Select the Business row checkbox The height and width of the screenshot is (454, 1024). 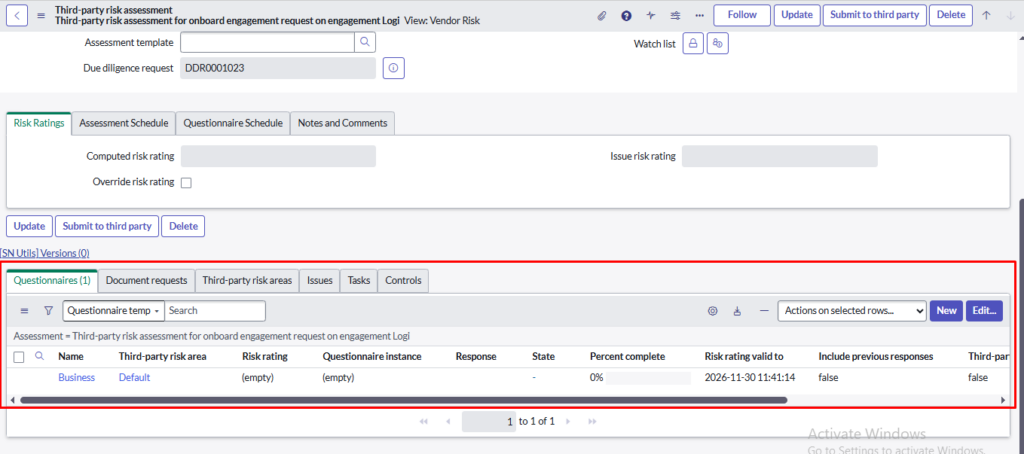pos(19,378)
